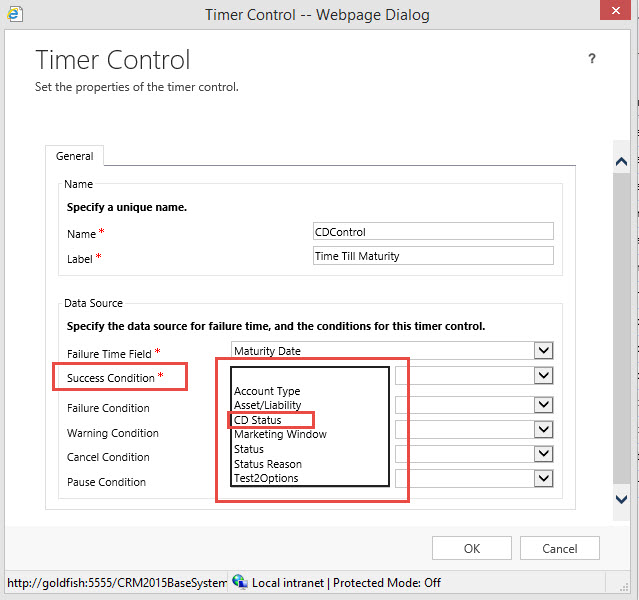Click the Local intranet globe icon
The height and width of the screenshot is (600, 639).
(x=240, y=582)
